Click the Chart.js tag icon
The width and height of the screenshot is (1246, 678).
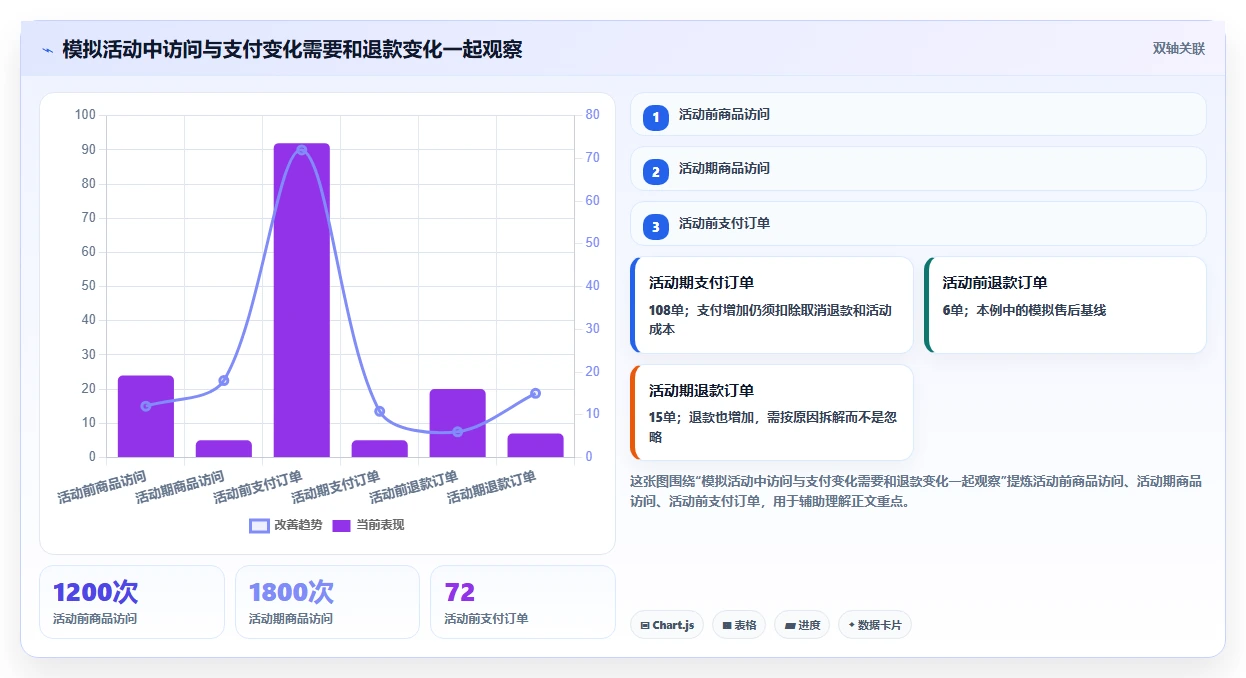click(x=645, y=625)
